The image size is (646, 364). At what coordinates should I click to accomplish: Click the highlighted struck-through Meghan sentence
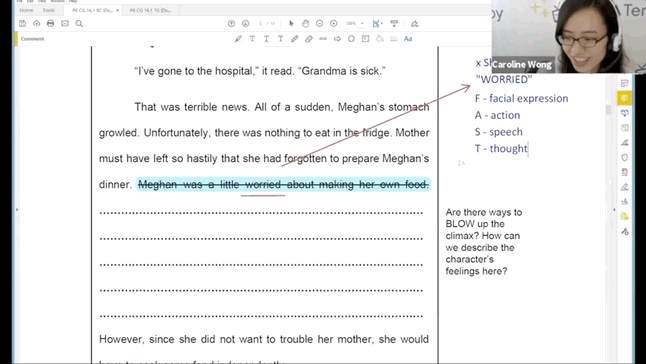click(283, 184)
